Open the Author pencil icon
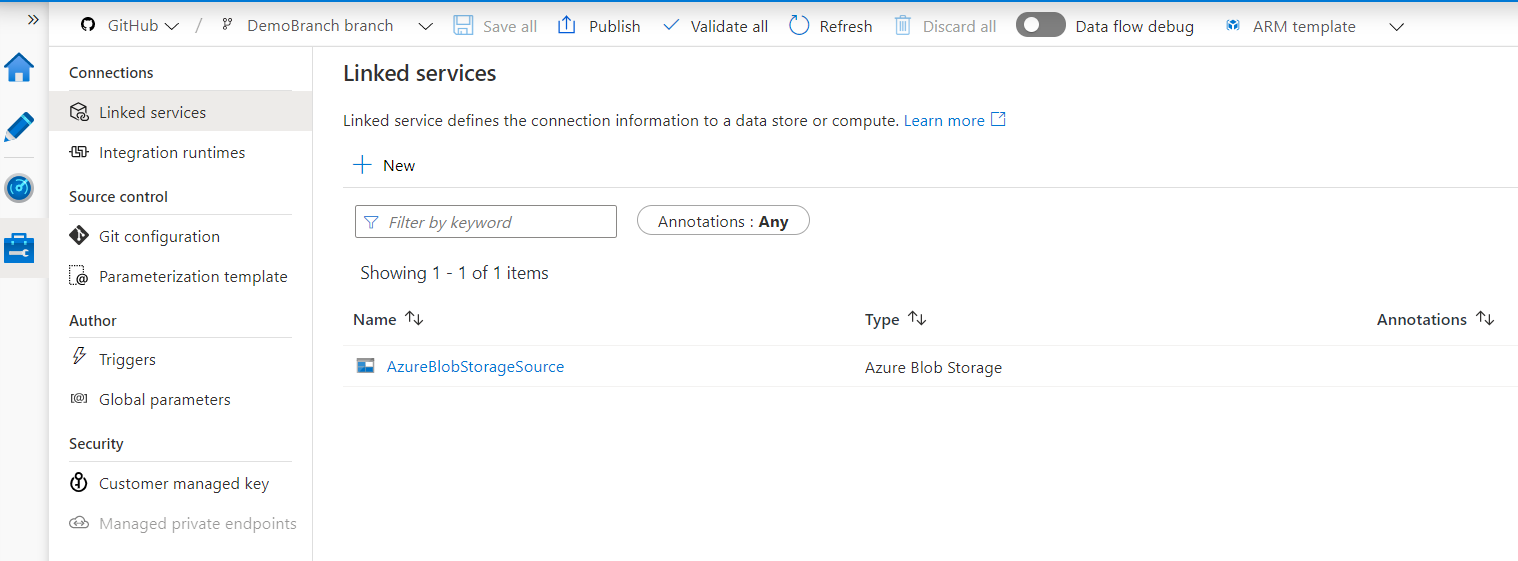Screen dimensions: 1518x561 coord(19,127)
